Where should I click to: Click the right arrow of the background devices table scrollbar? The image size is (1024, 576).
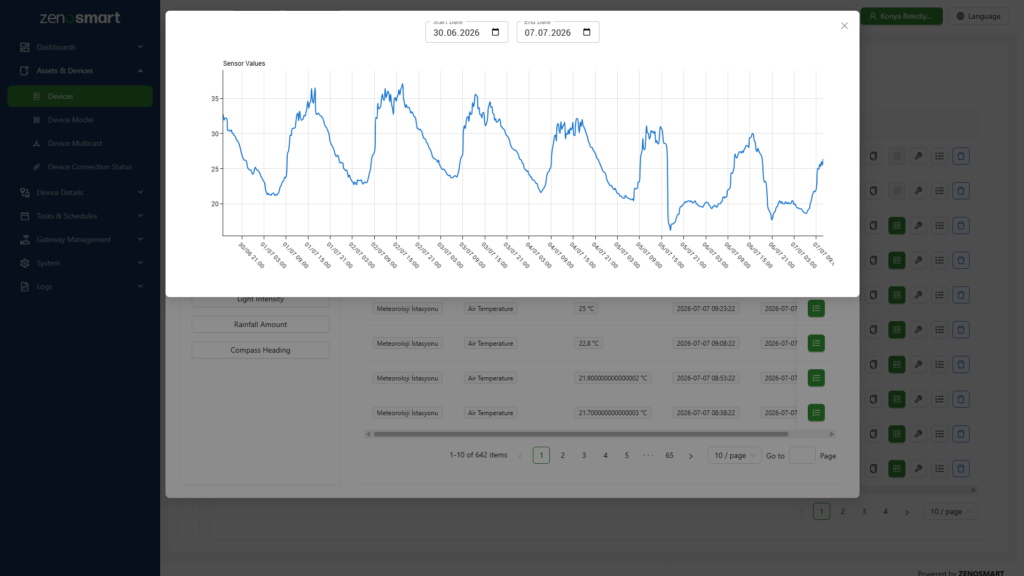click(x=974, y=490)
